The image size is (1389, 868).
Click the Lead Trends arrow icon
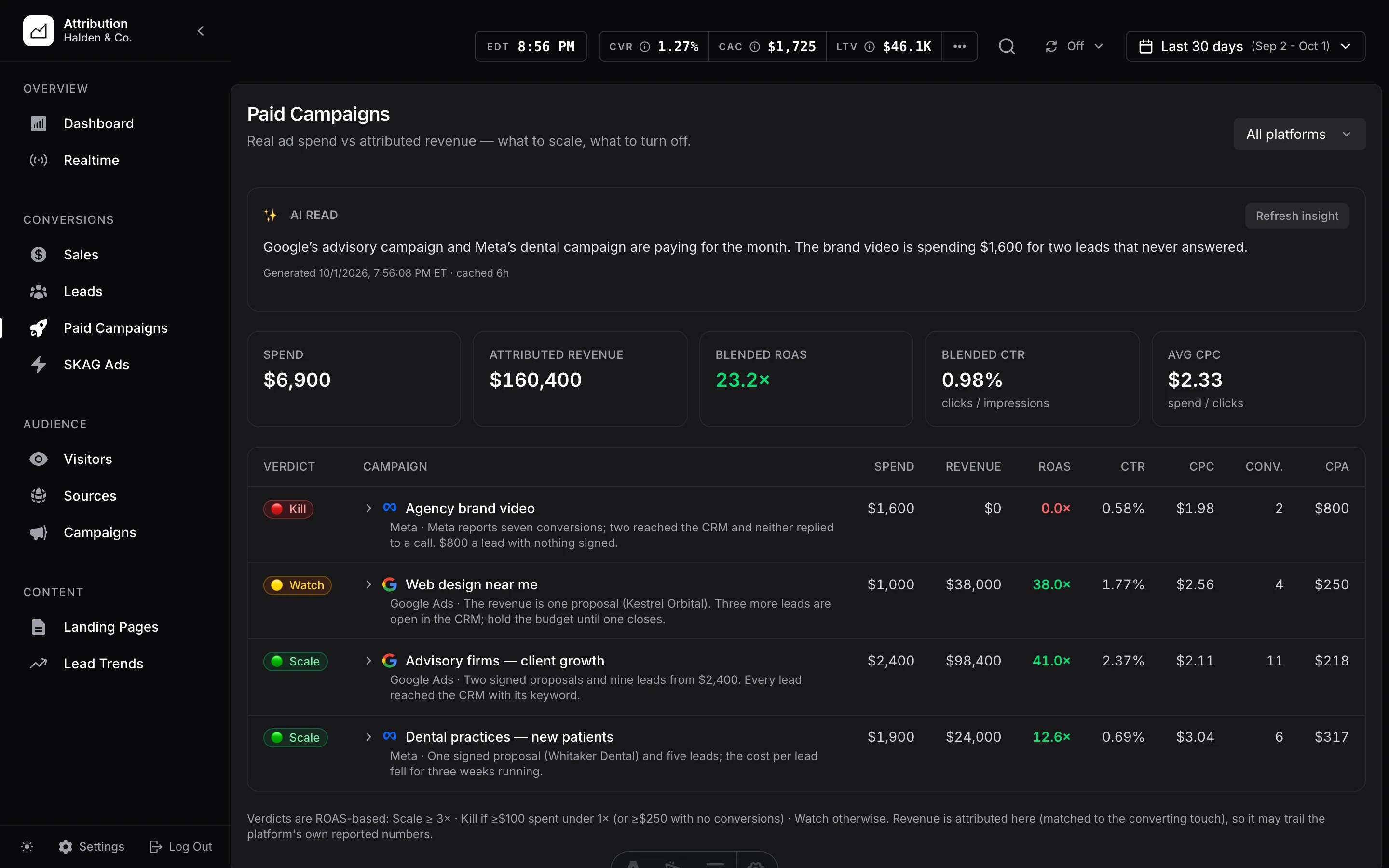point(39,664)
